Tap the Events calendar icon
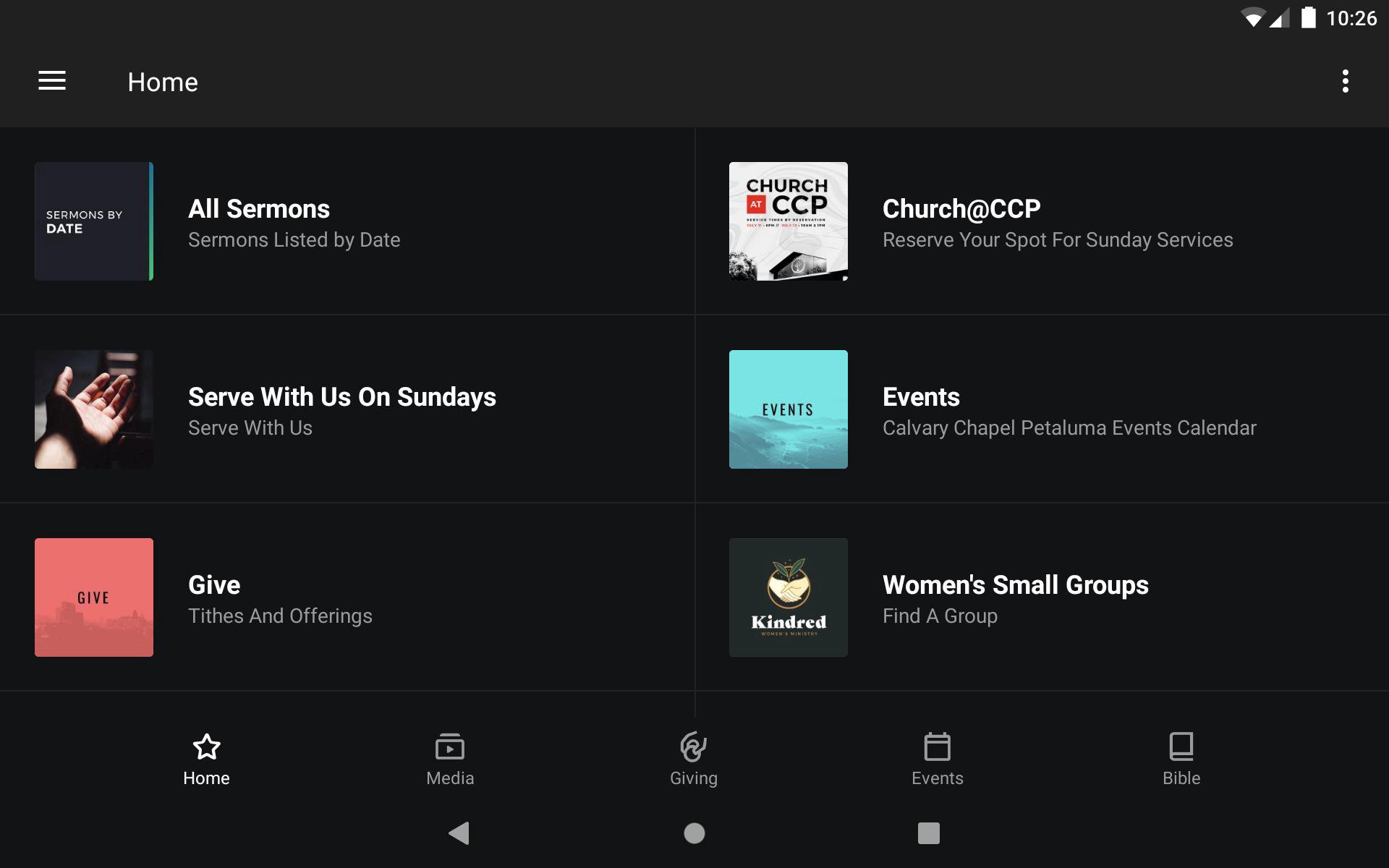 937,746
